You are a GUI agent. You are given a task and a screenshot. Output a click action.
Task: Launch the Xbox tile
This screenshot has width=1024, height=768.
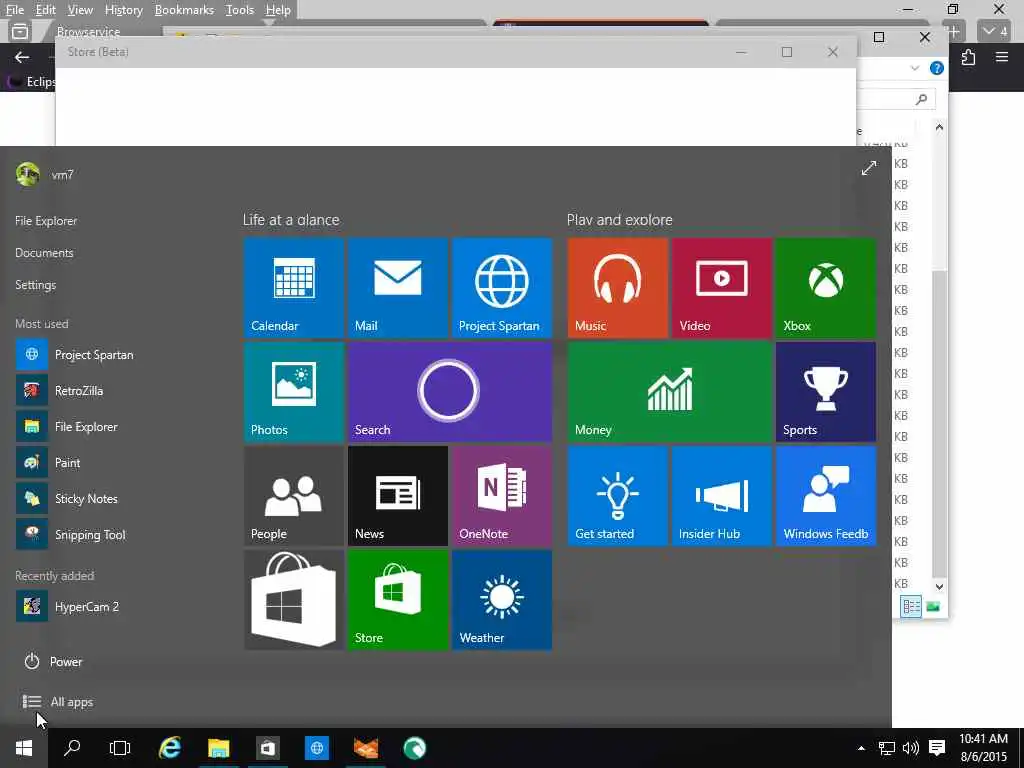click(x=825, y=288)
